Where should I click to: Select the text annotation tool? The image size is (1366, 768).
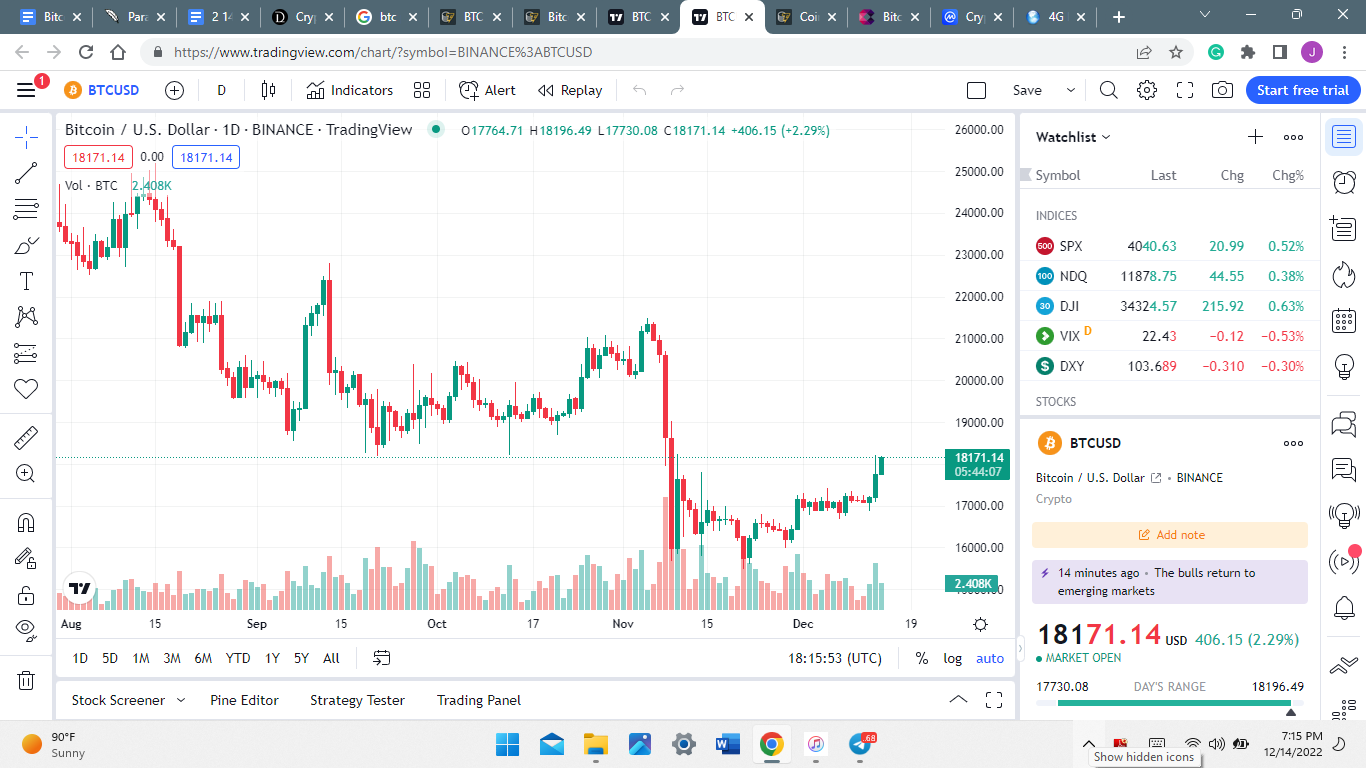tap(26, 281)
